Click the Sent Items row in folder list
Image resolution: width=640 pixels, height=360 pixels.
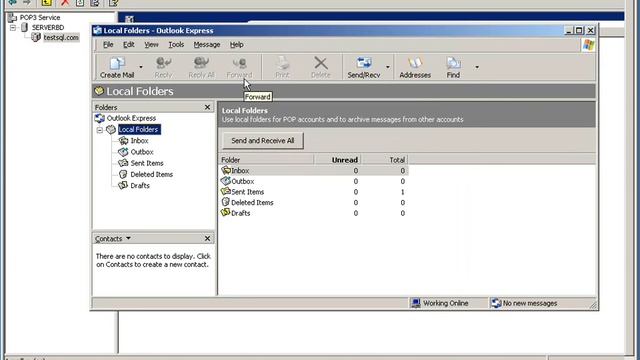[313, 192]
